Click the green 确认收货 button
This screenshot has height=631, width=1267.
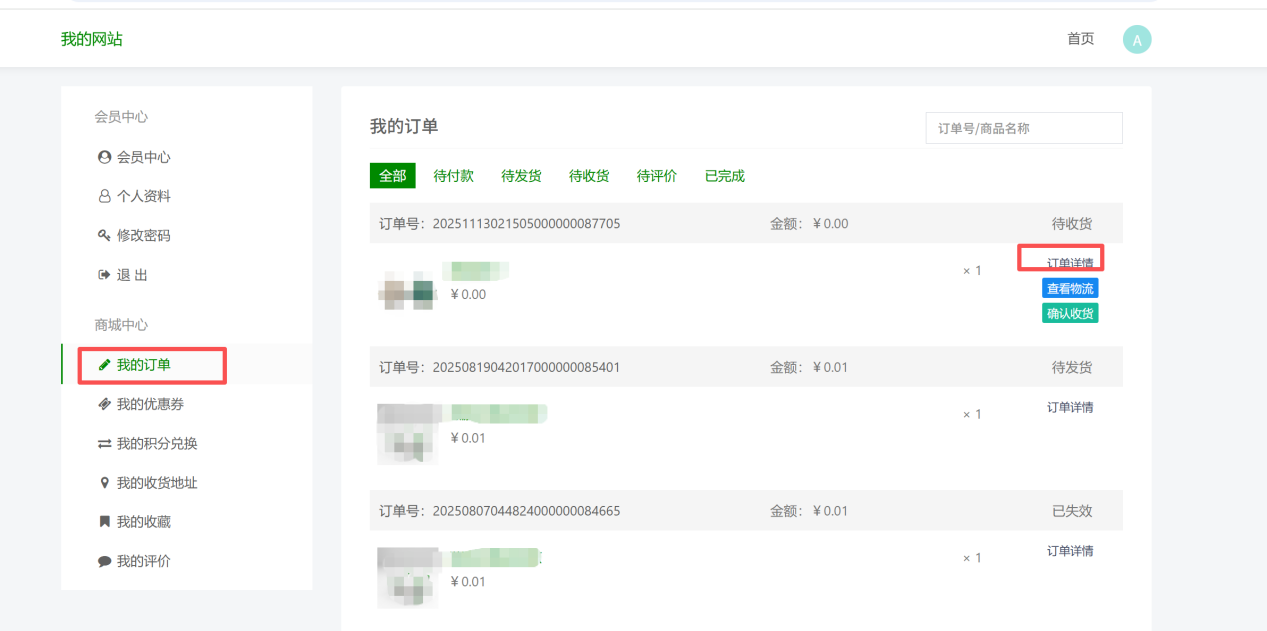click(x=1070, y=313)
